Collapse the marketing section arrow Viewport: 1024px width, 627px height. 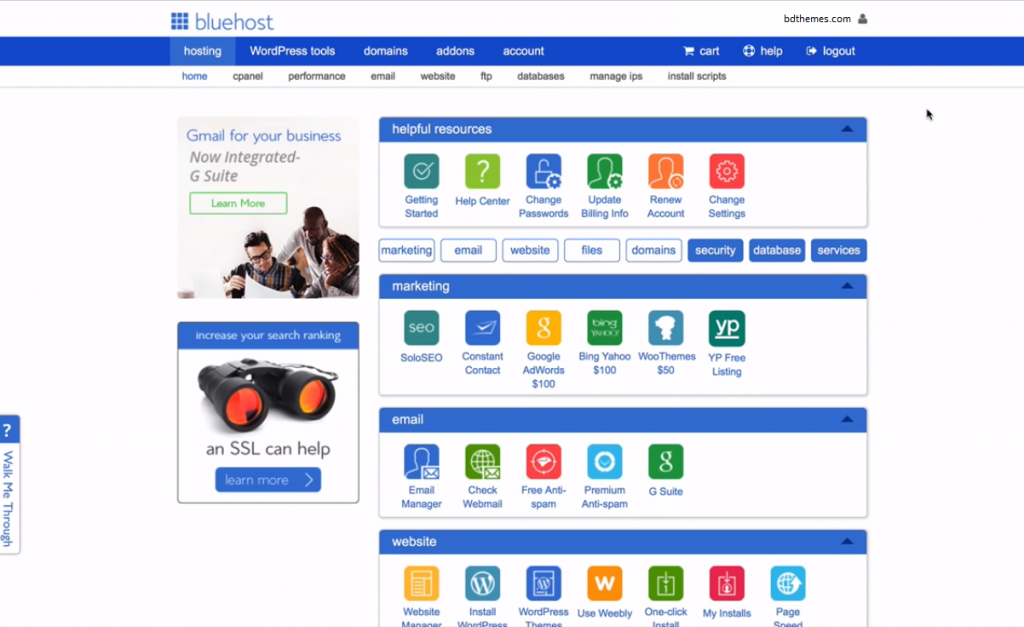pyautogui.click(x=846, y=286)
